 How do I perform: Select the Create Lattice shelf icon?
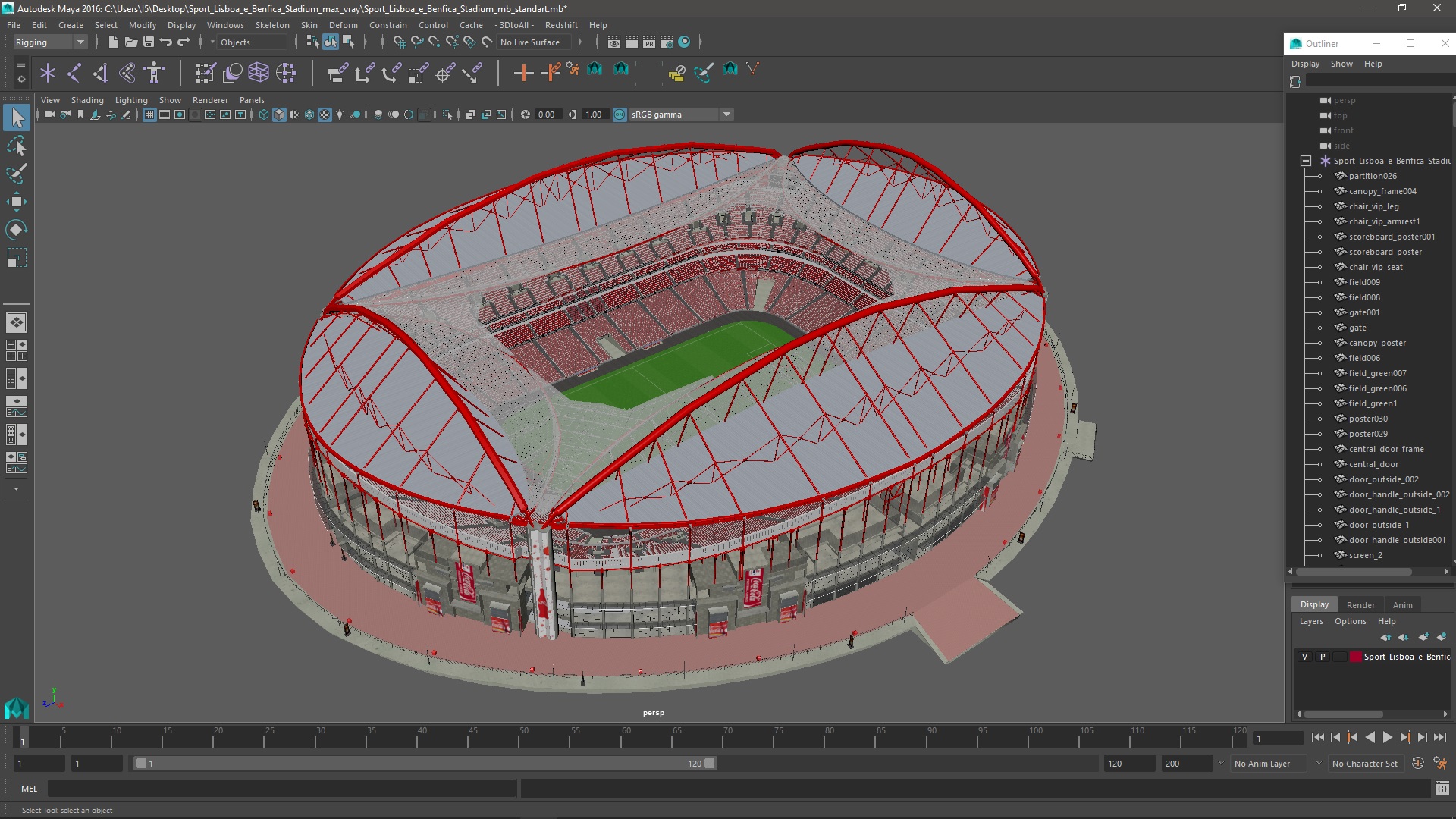259,73
